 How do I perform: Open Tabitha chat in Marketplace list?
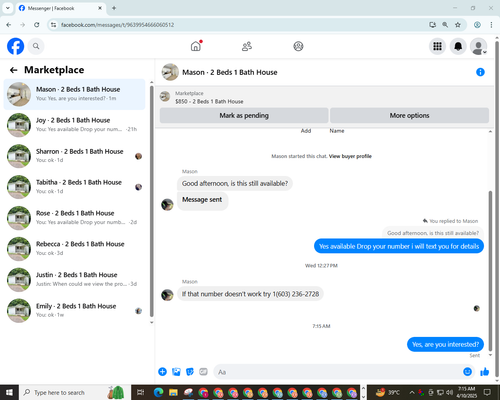pyautogui.click(x=74, y=187)
